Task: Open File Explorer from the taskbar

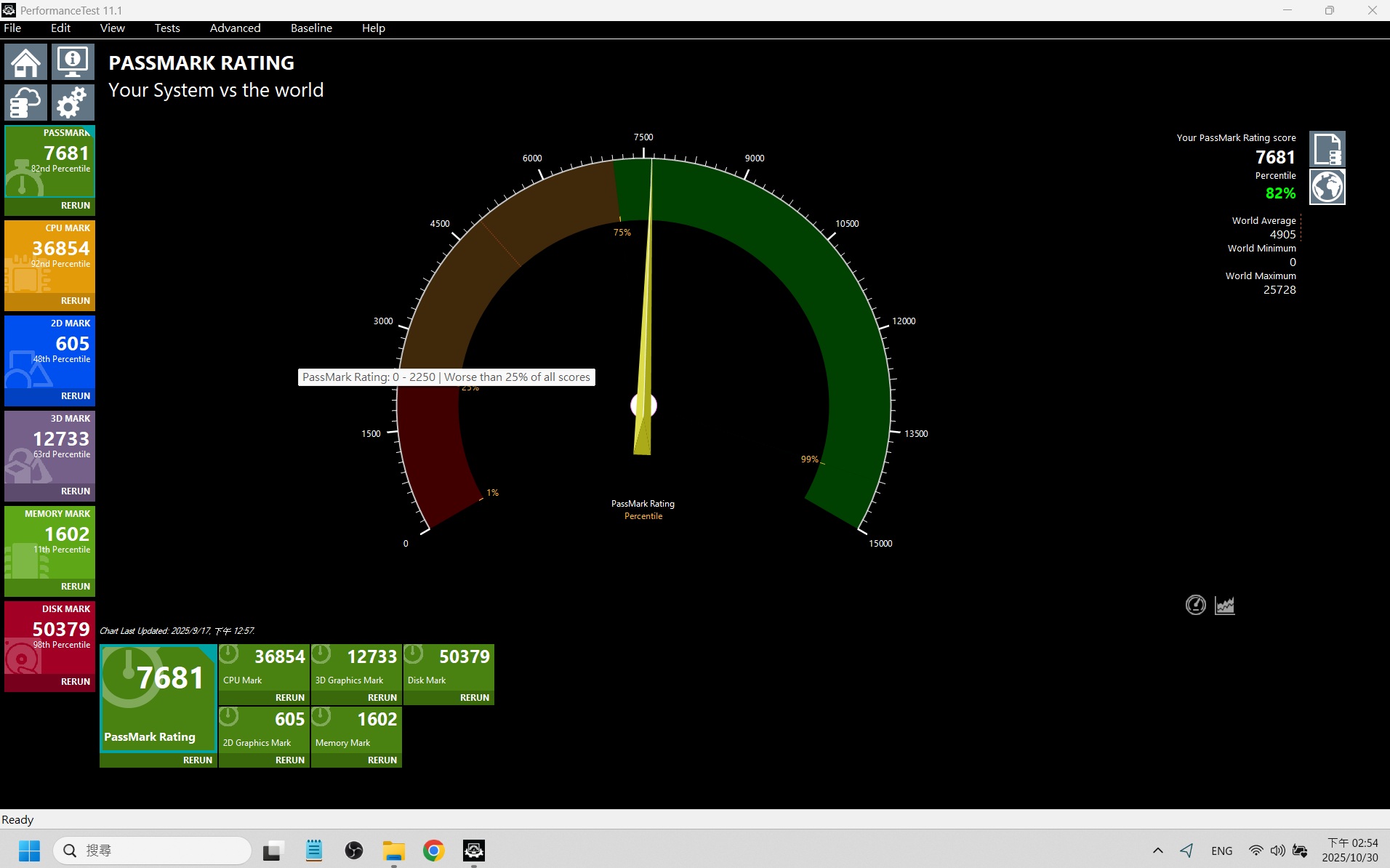Action: (x=393, y=850)
